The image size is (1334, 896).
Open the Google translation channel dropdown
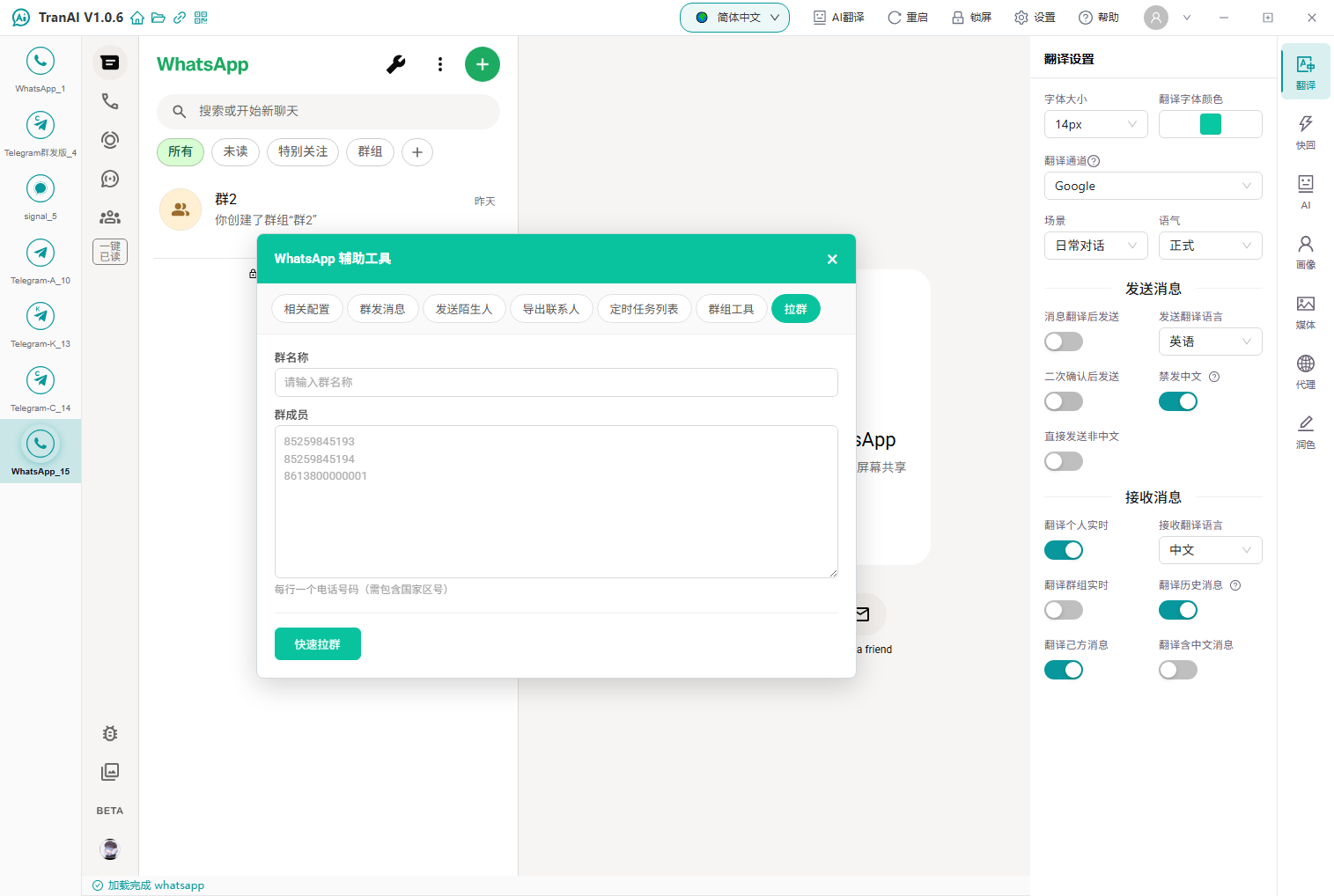point(1153,186)
